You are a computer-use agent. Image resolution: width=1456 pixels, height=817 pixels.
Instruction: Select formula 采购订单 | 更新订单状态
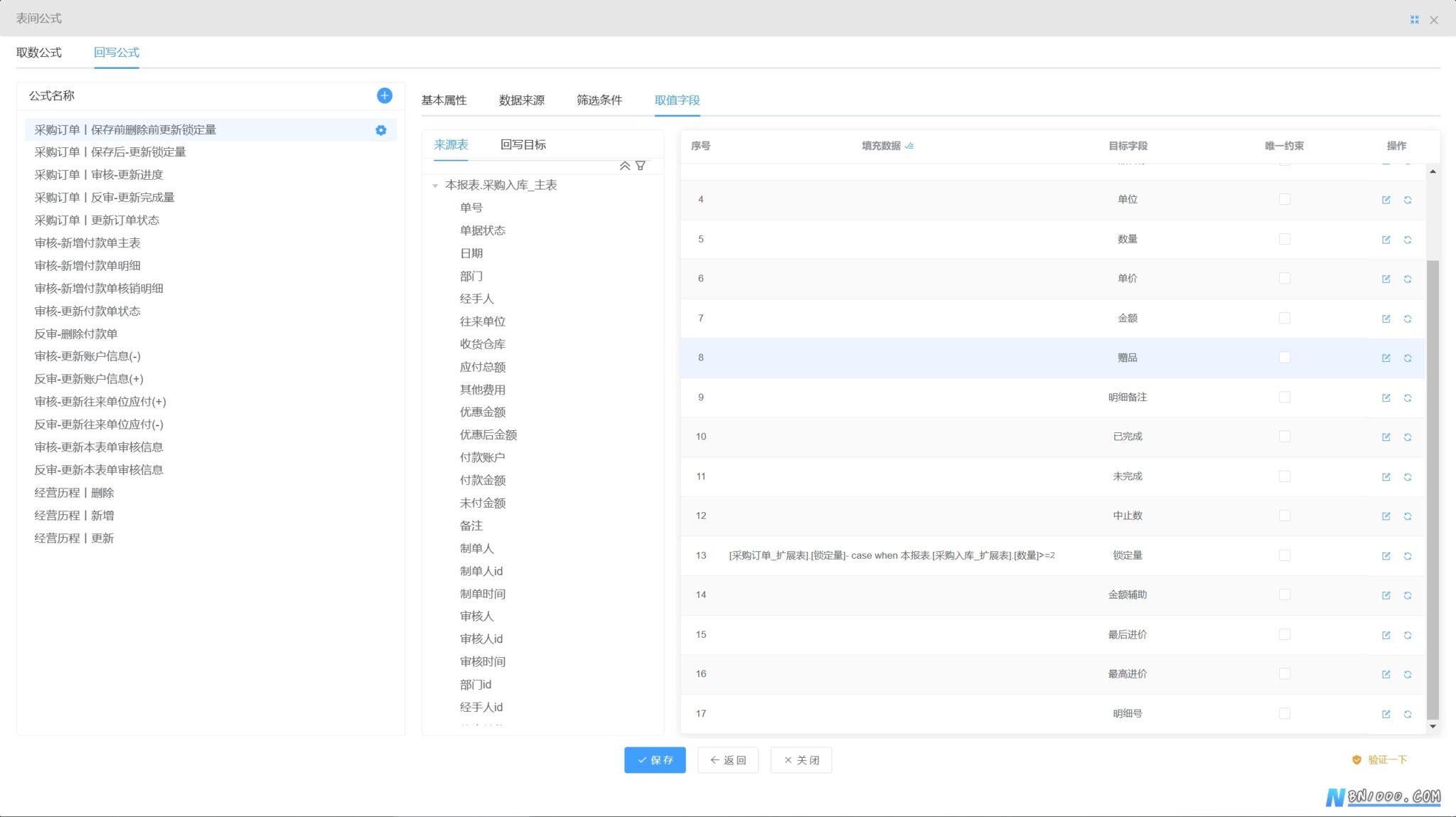click(97, 220)
